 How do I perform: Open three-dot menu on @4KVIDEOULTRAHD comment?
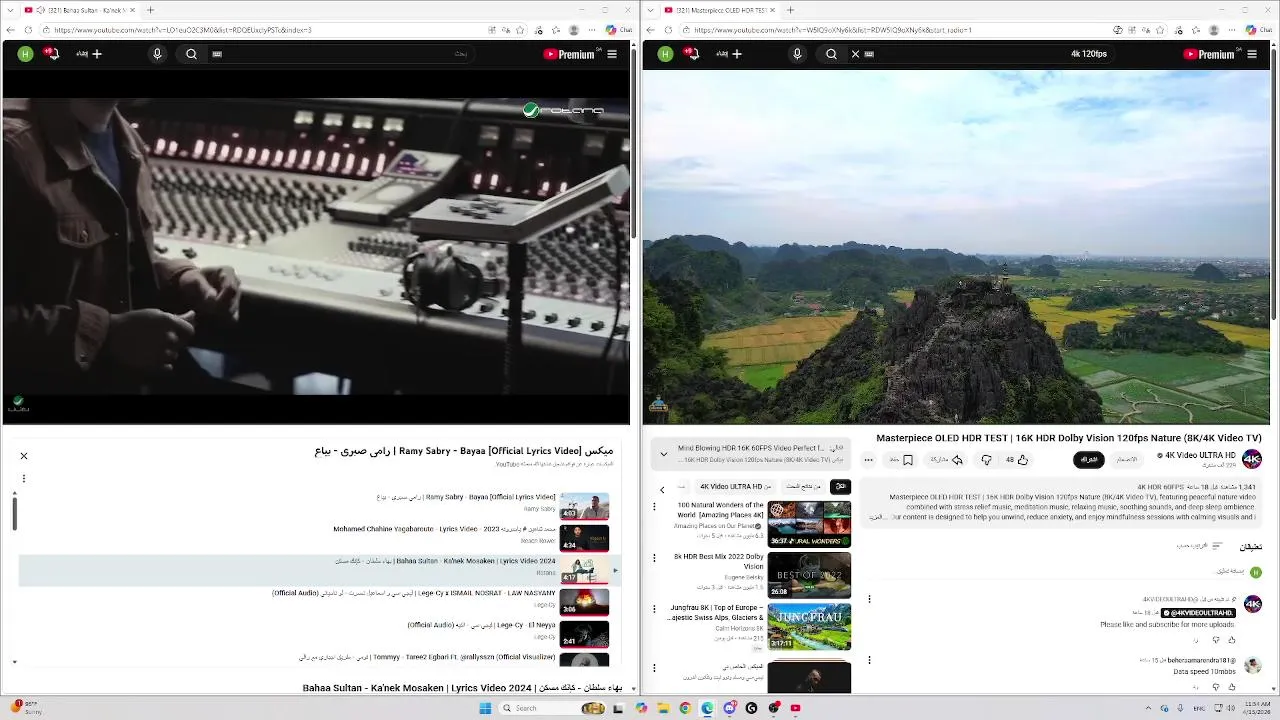[869, 599]
